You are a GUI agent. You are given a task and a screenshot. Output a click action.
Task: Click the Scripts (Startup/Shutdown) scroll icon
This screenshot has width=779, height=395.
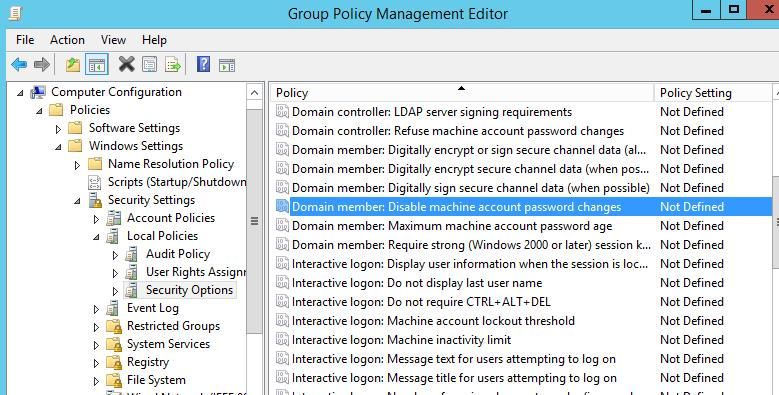(95, 182)
